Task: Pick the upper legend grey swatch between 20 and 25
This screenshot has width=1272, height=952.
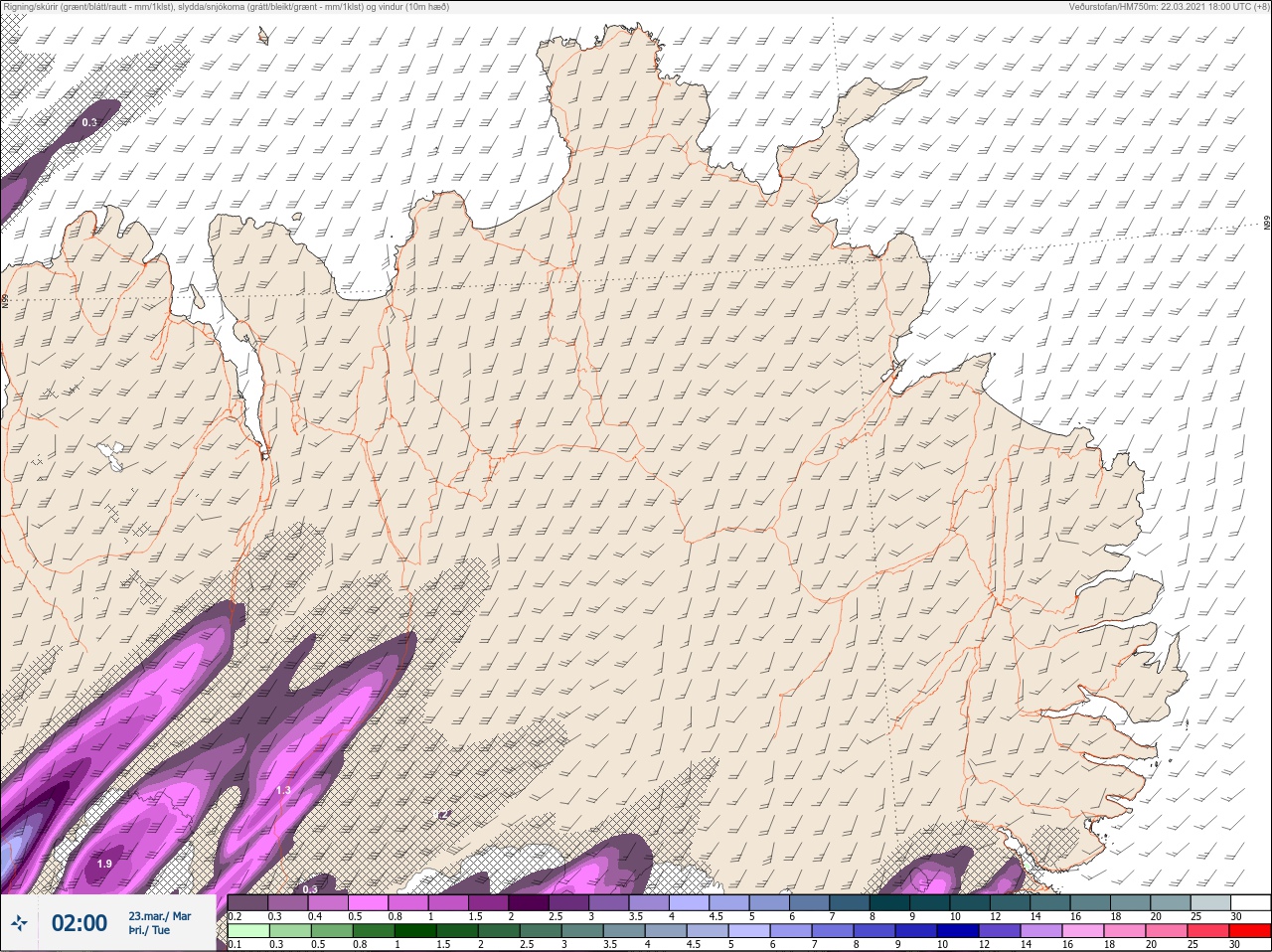Action: pos(1171,903)
